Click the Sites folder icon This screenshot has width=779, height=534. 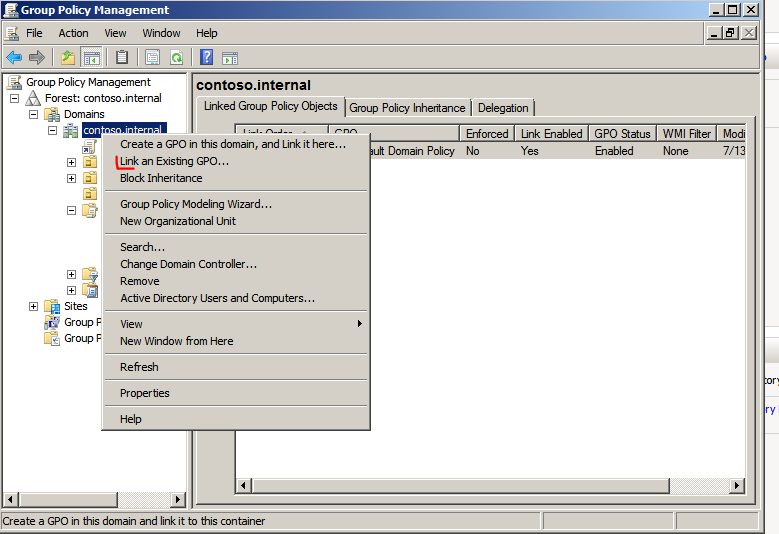52,306
